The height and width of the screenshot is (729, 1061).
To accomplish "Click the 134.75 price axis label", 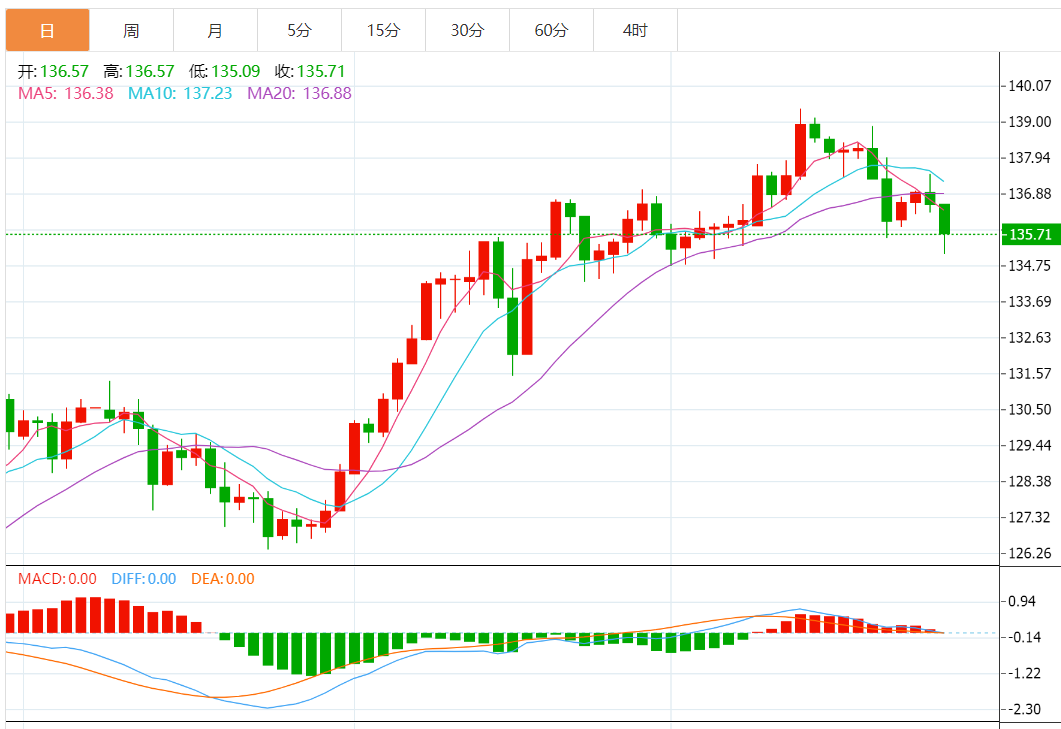I will (x=1030, y=265).
